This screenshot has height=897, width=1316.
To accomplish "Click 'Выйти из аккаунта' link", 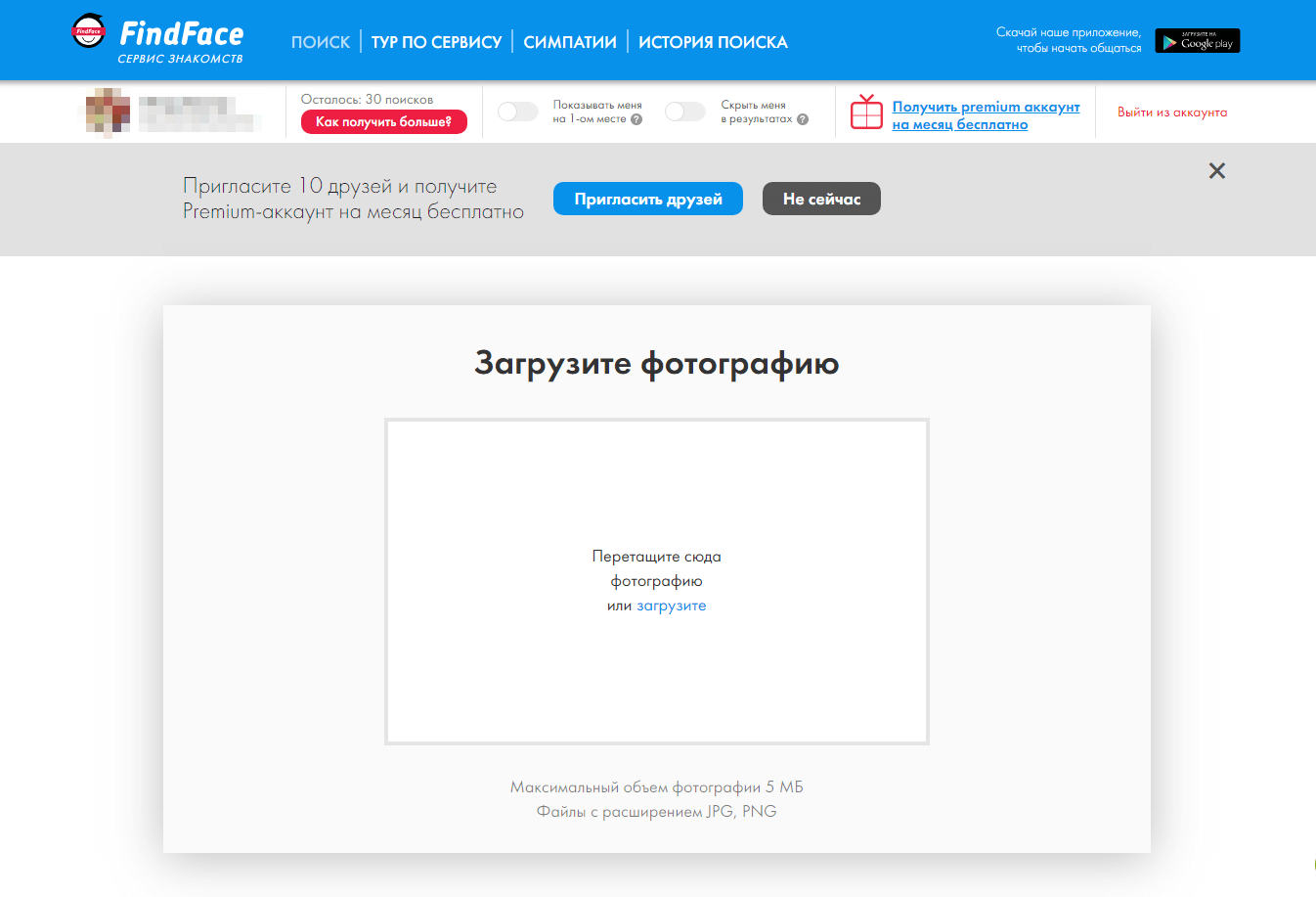I will 1171,112.
